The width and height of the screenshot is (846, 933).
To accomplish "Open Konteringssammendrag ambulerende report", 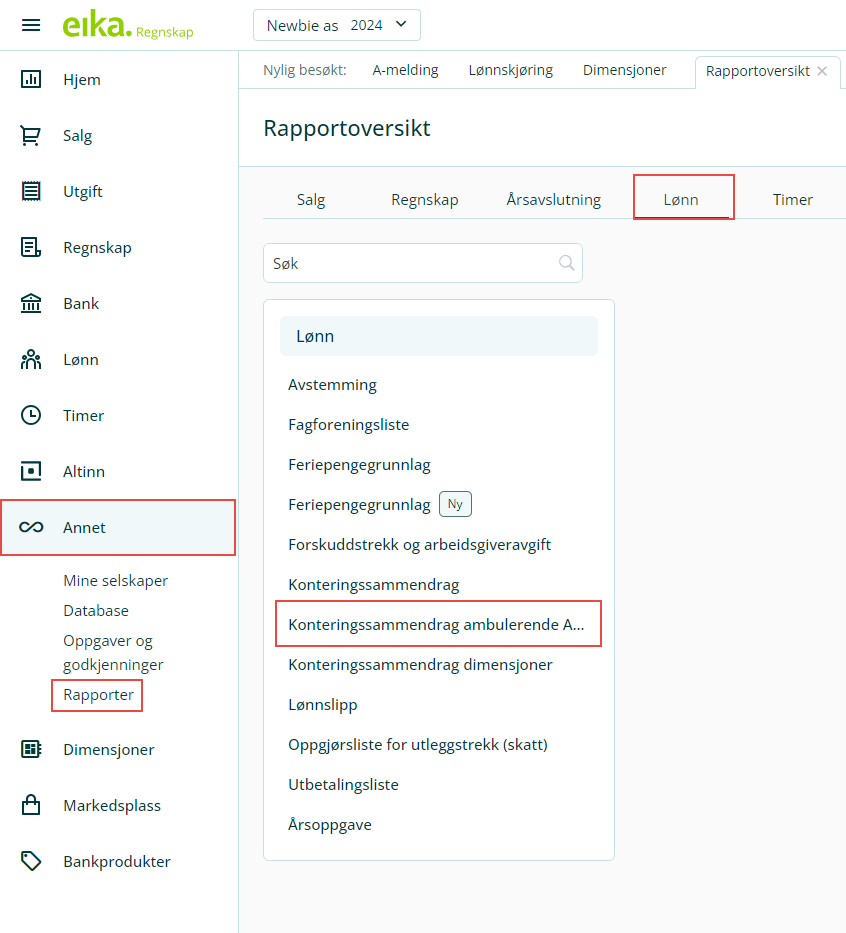I will (437, 624).
